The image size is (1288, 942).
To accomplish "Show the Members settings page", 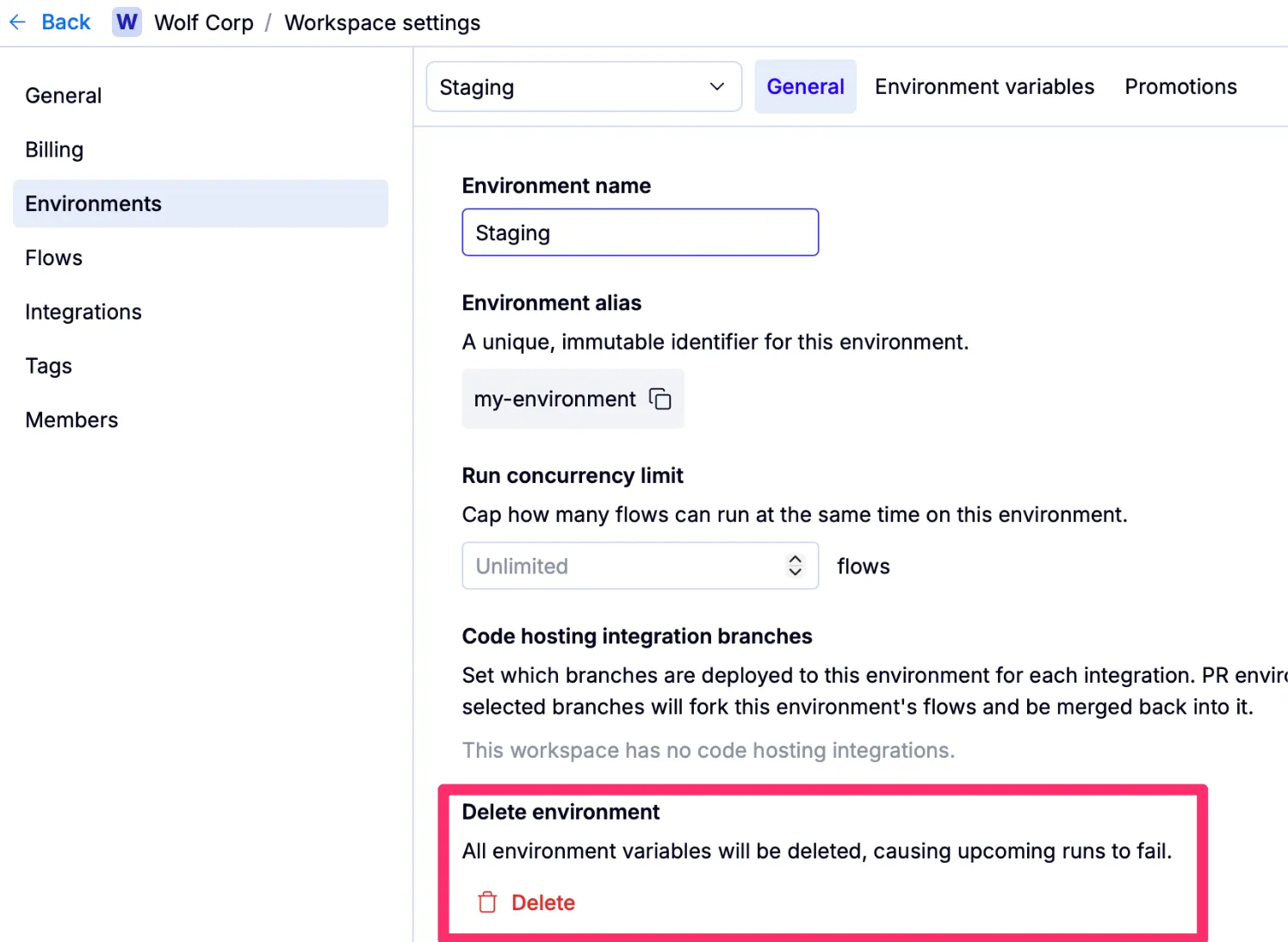I will click(72, 420).
